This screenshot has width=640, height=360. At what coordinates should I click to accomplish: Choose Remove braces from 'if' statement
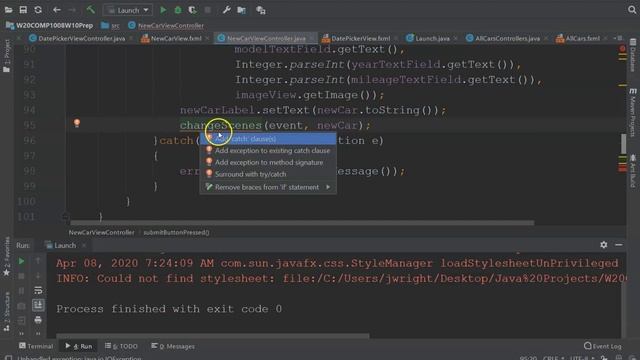(x=268, y=187)
